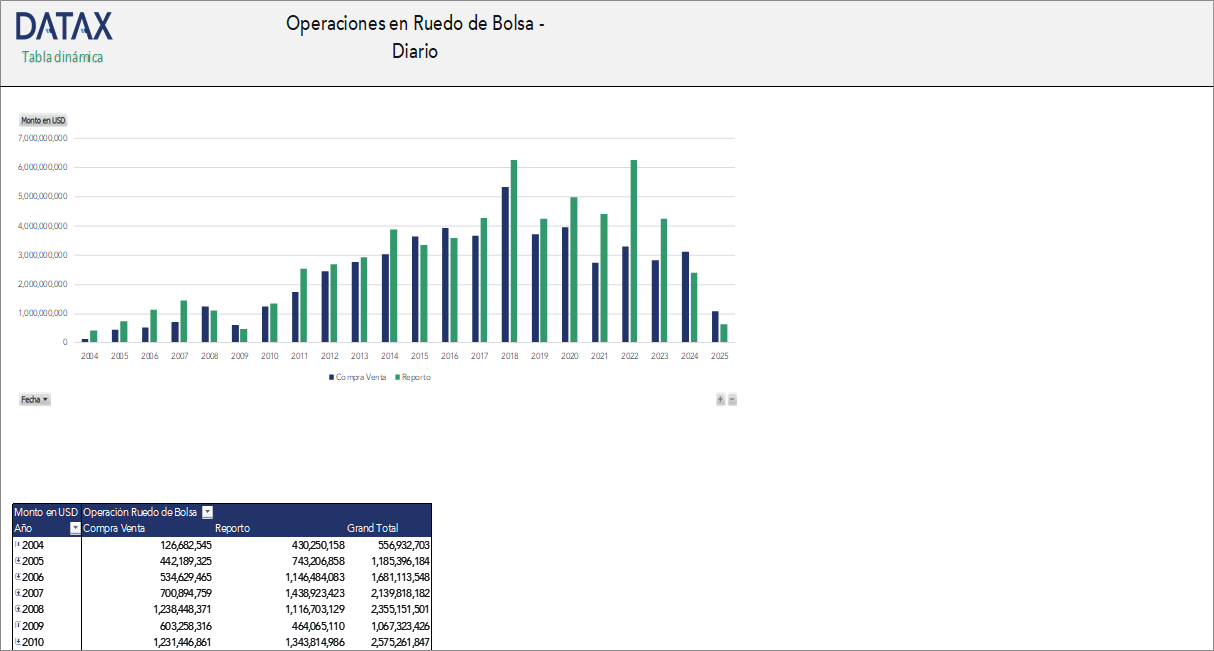This screenshot has height=651, width=1214.
Task: Click the Monto en USD field button above the chart
Action: point(42,120)
